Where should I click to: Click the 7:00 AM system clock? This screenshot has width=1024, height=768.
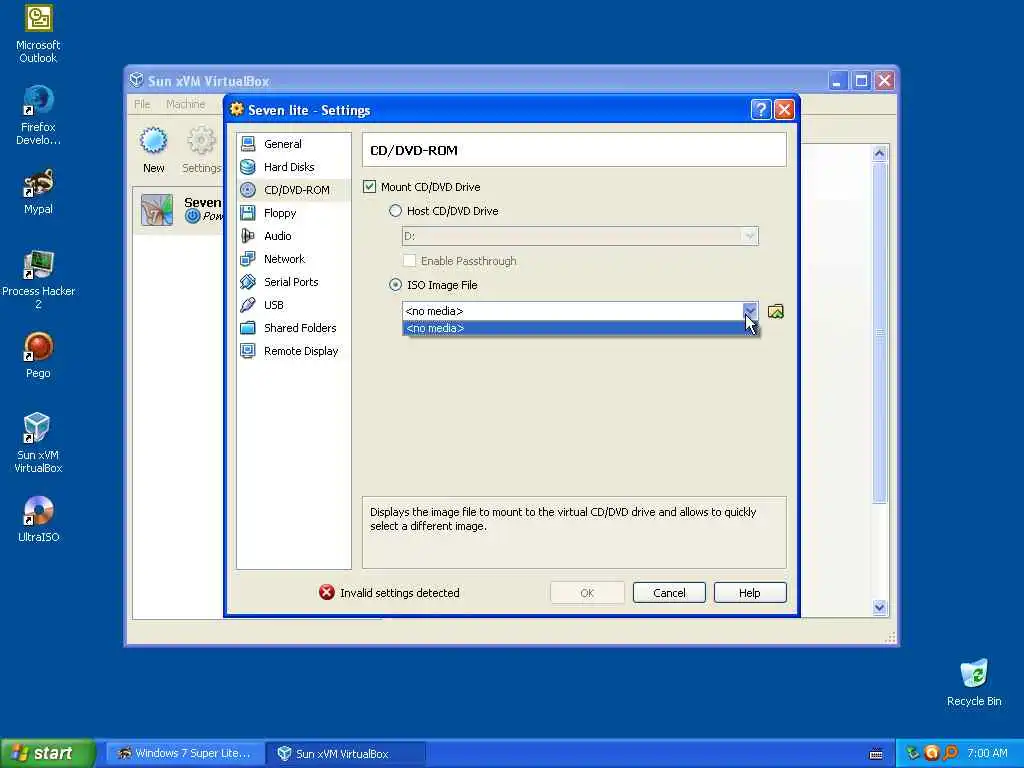[x=987, y=753]
